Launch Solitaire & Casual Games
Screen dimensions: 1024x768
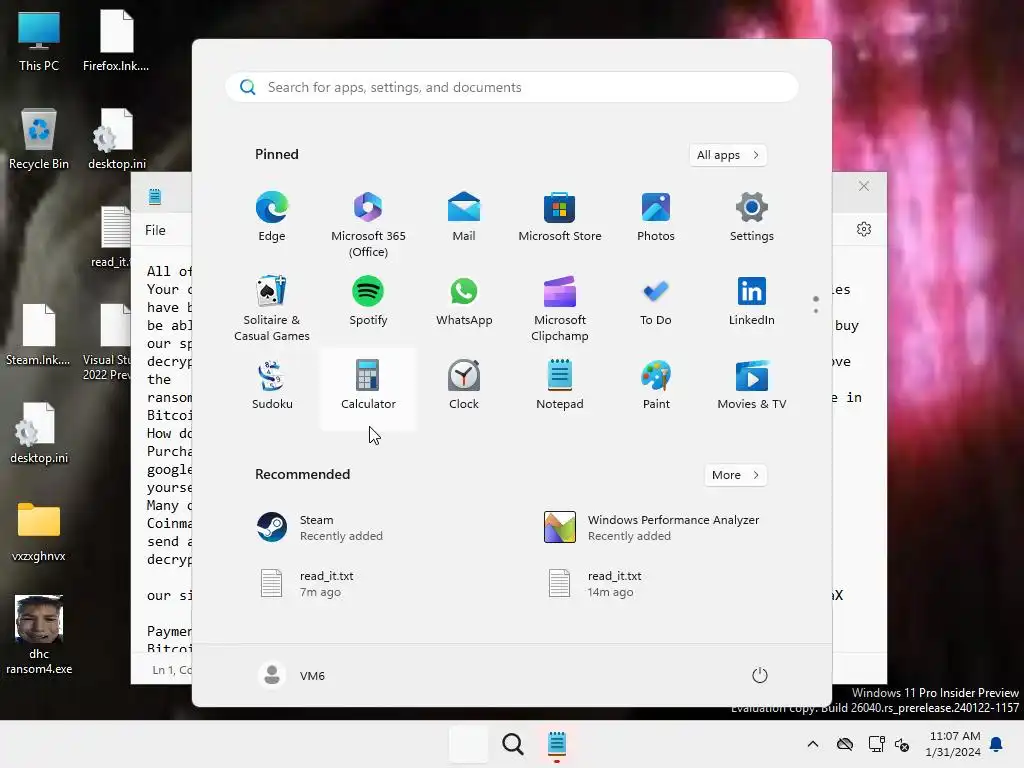tap(272, 308)
